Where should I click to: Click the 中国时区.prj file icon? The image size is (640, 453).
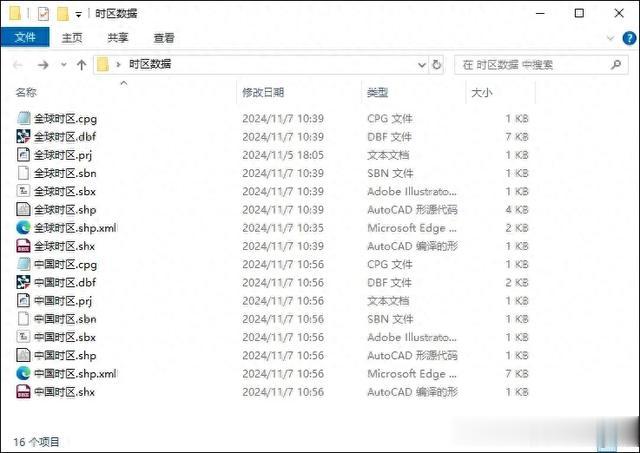pos(23,300)
